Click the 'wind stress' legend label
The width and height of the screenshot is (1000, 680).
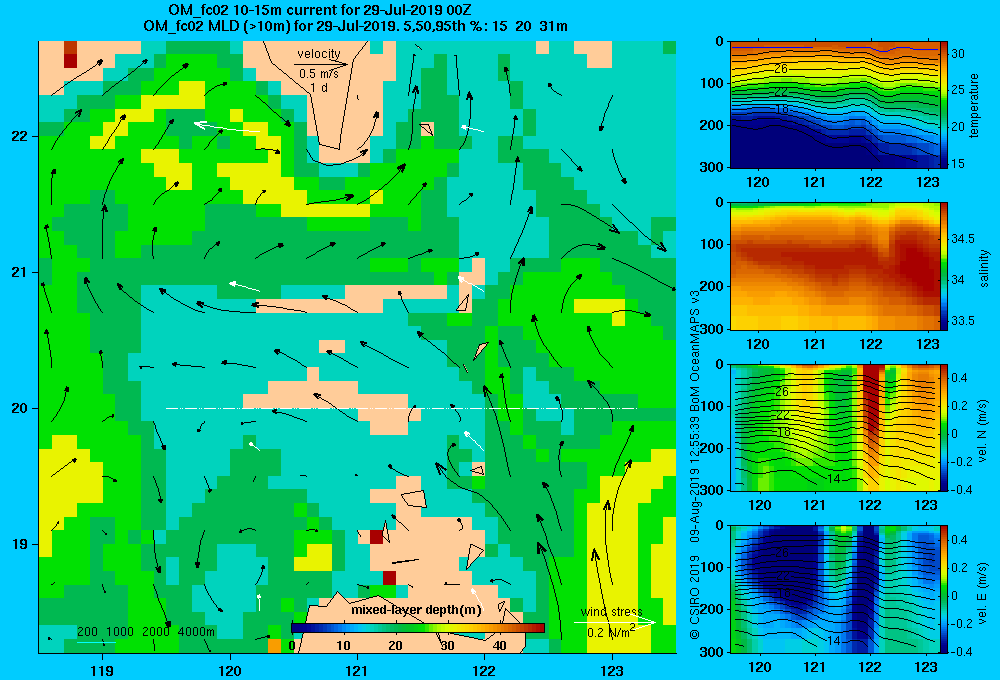(612, 612)
